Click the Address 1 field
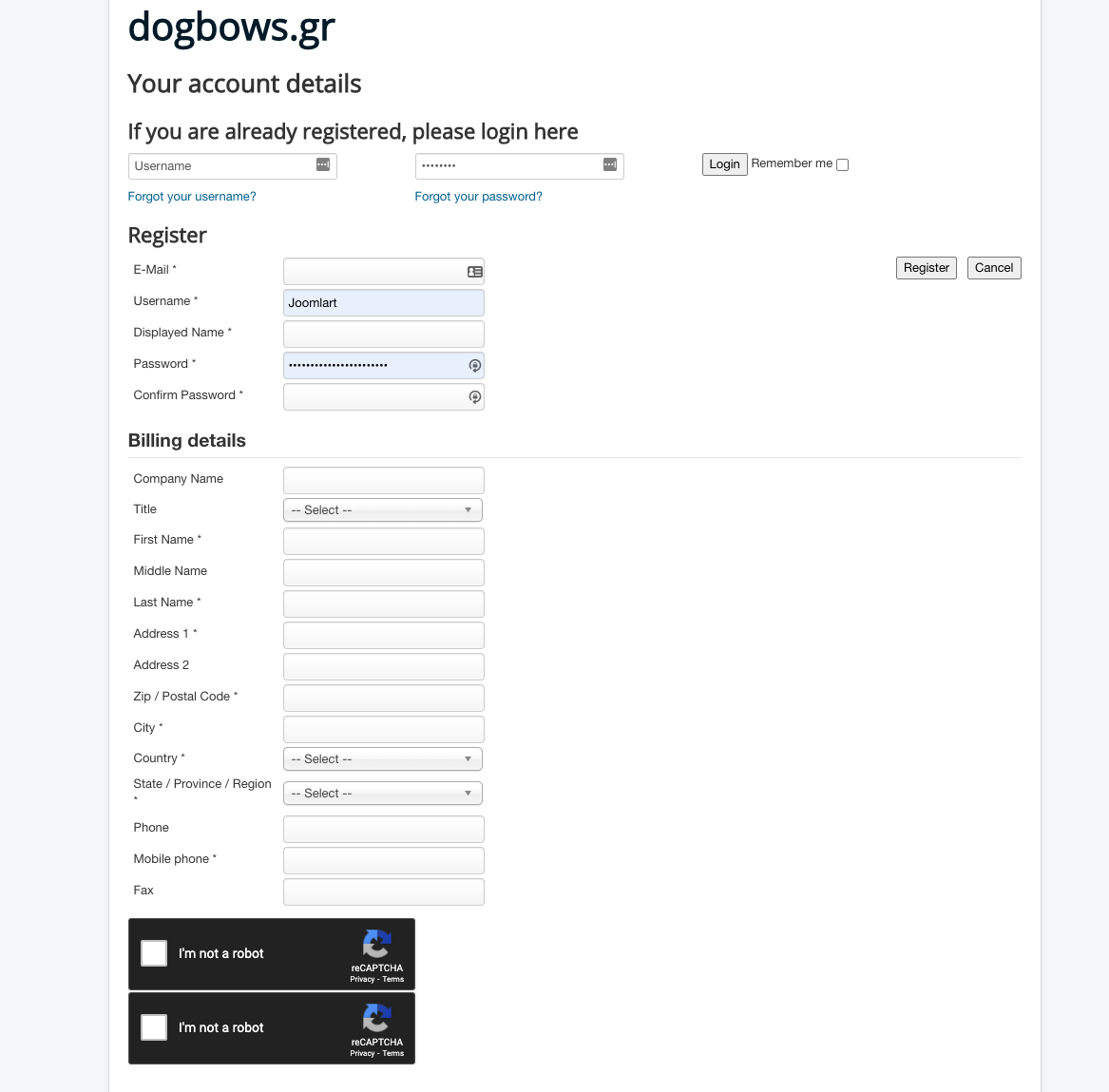 383,635
